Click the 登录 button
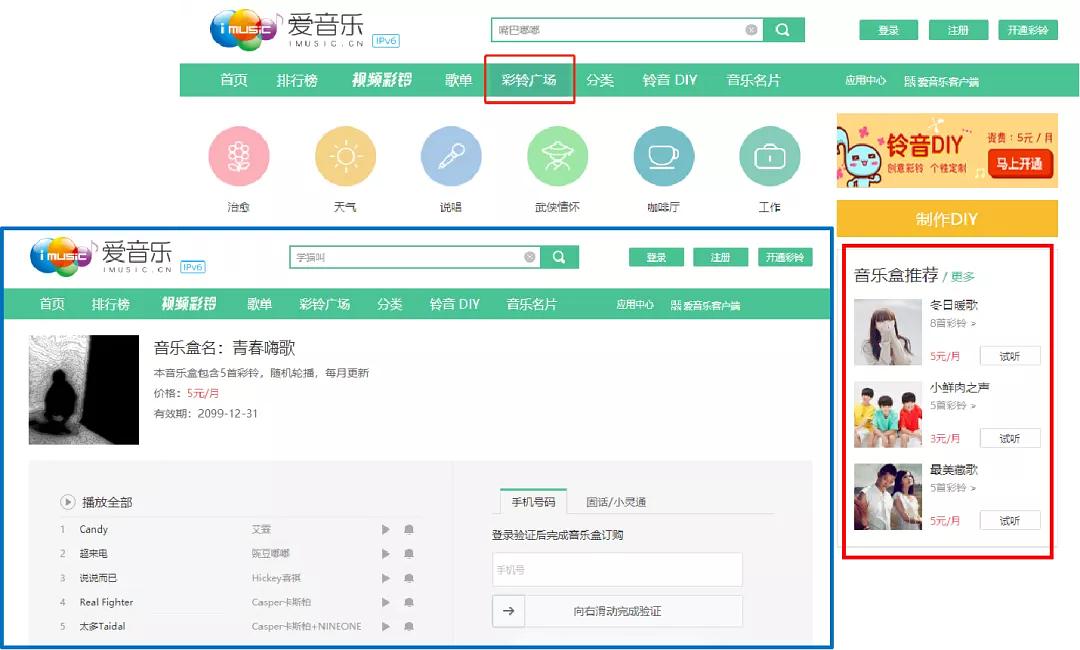The width and height of the screenshot is (1080, 650). click(x=886, y=30)
